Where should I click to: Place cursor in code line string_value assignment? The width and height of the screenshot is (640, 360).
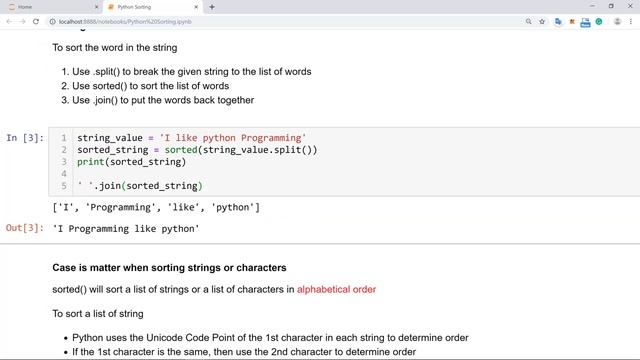pyautogui.click(x=191, y=138)
